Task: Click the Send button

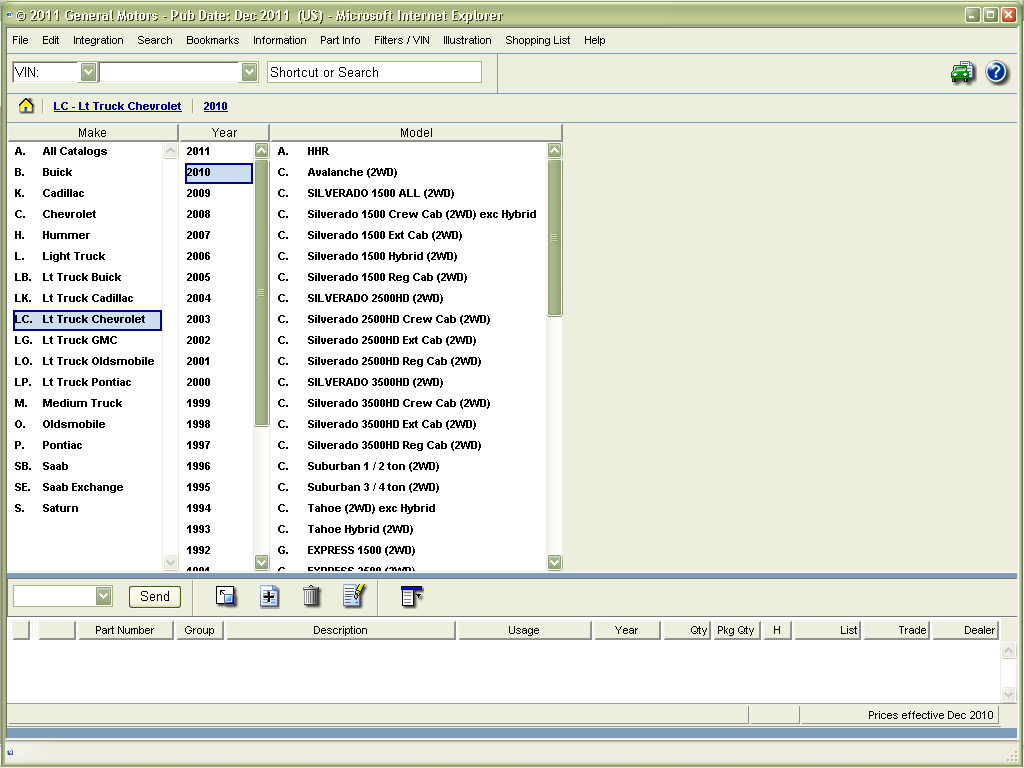Action: click(x=155, y=596)
